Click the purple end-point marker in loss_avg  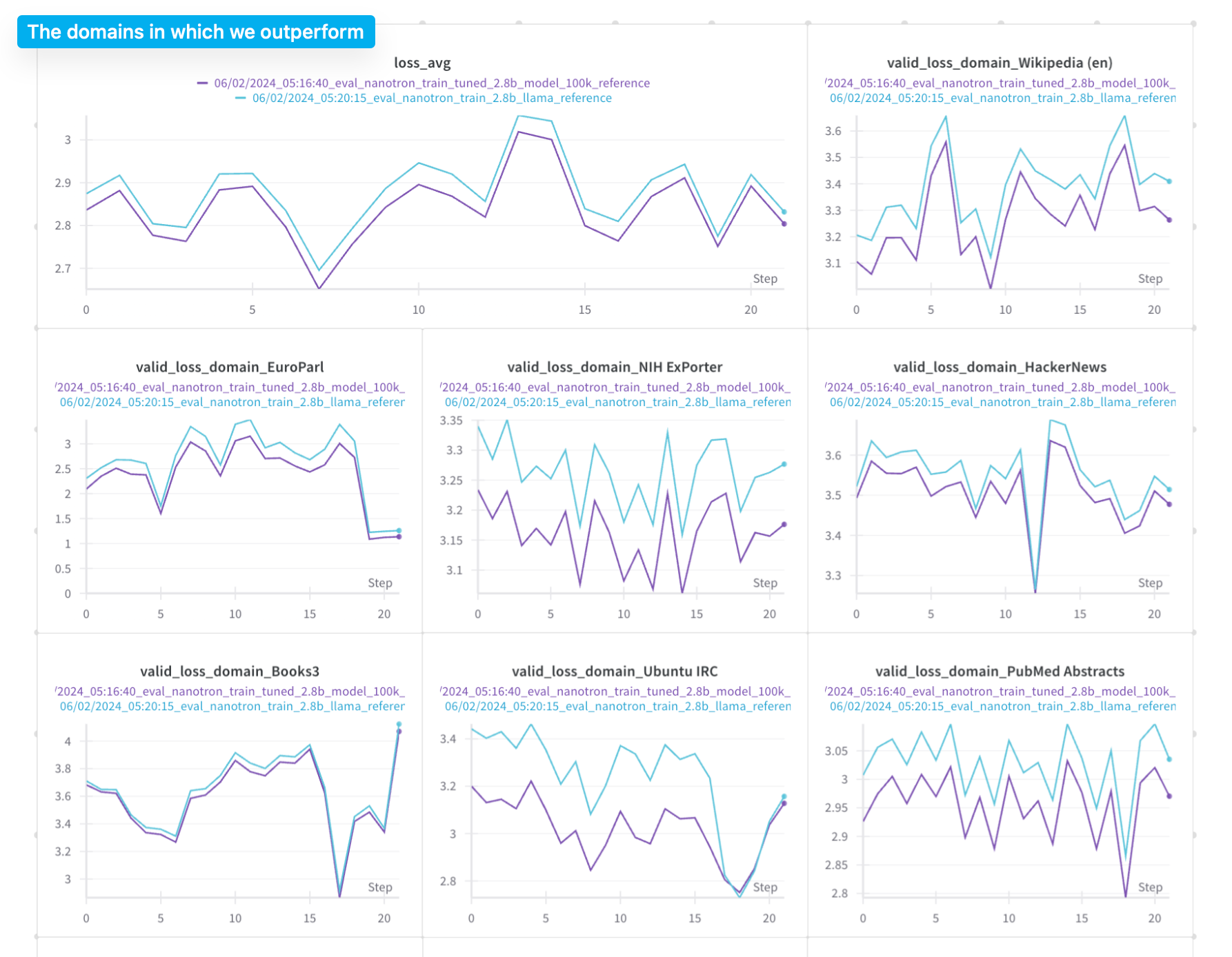pos(784,223)
